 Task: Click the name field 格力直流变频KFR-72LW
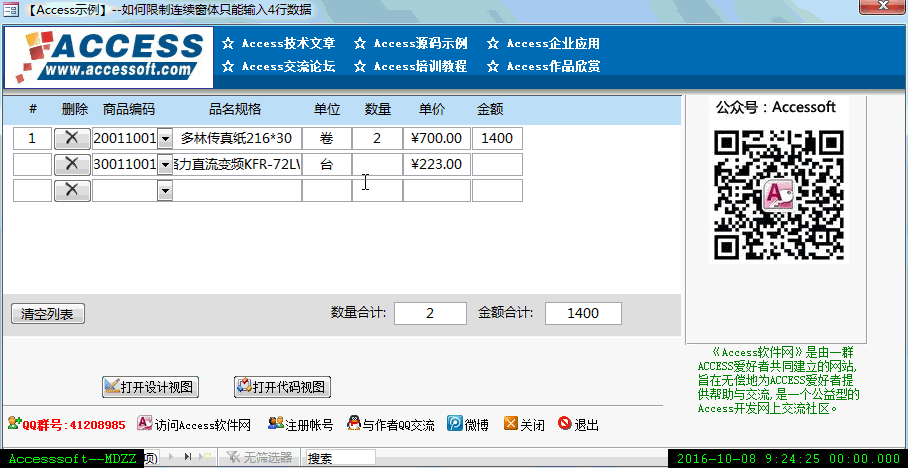[x=237, y=164]
